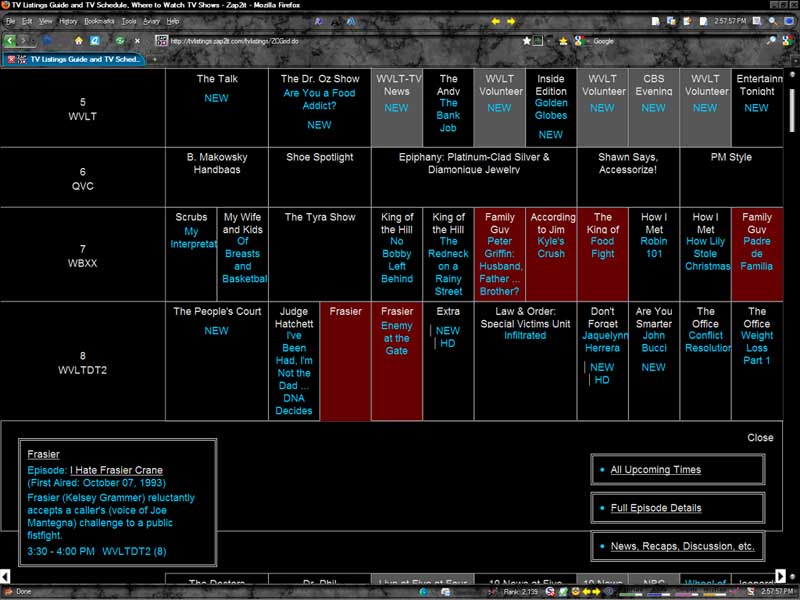The width and height of the screenshot is (800, 600).
Task: Click the green Reload icon
Action: coord(119,41)
